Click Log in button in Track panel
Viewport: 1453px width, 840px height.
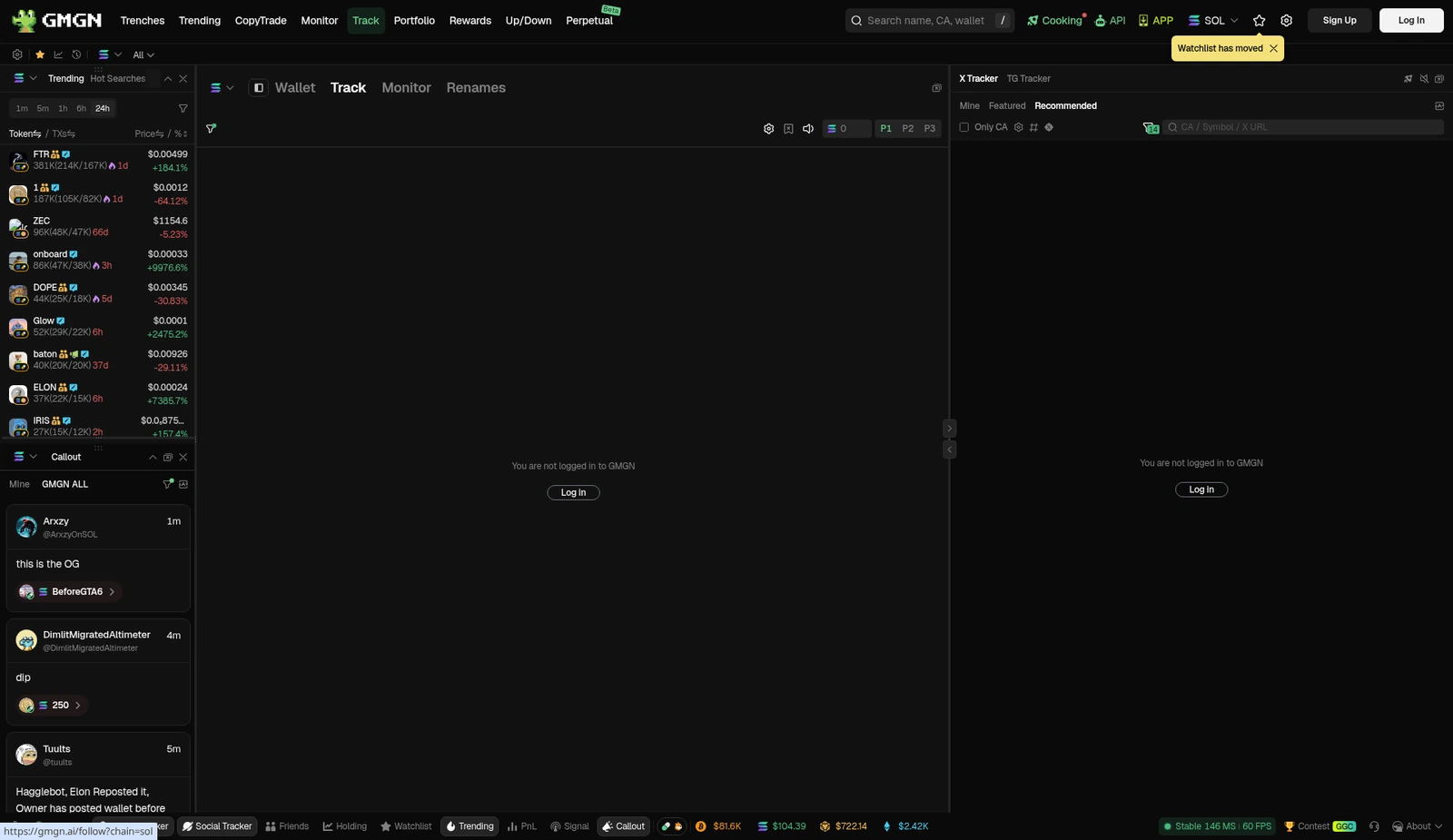pyautogui.click(x=573, y=492)
